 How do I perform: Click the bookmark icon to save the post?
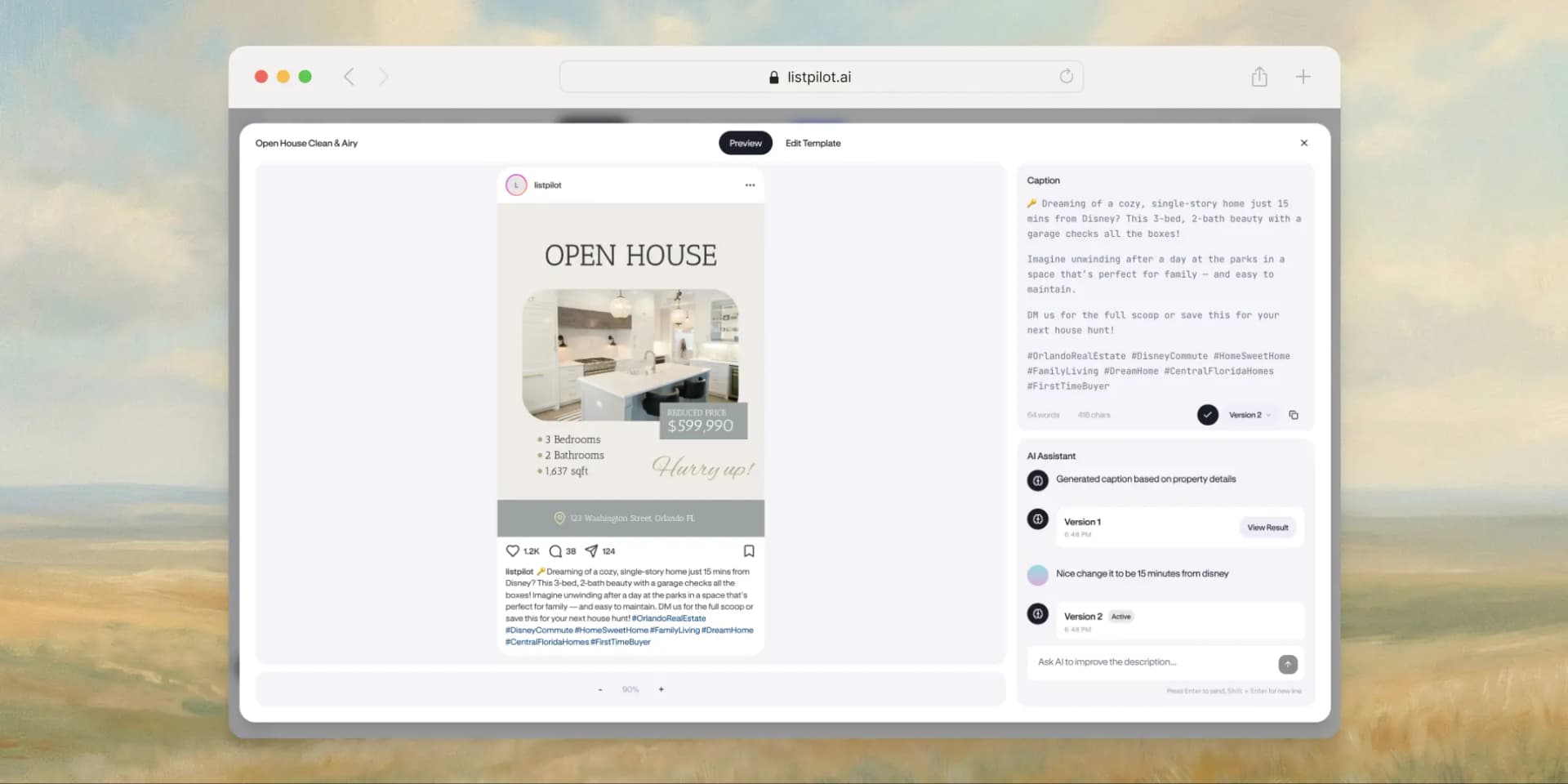click(x=751, y=550)
